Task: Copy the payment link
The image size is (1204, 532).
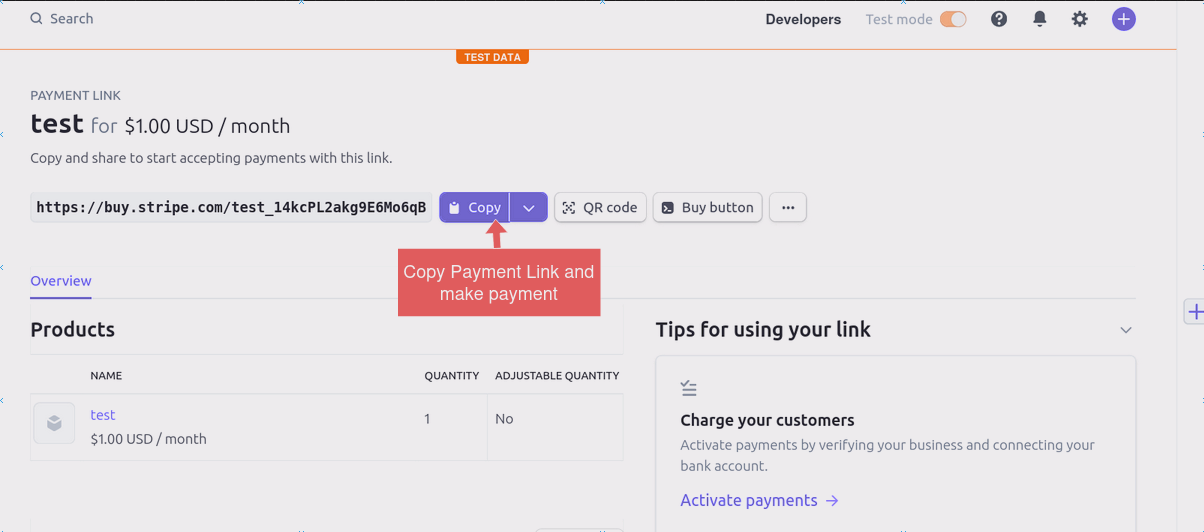Action: point(475,207)
